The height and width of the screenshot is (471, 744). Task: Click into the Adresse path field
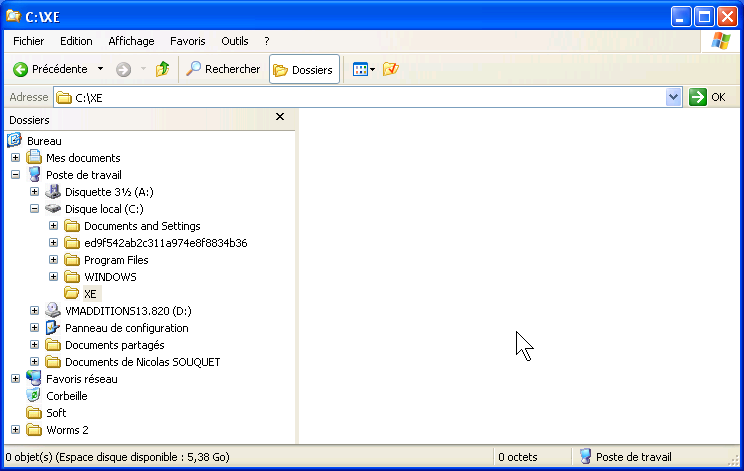(360, 97)
